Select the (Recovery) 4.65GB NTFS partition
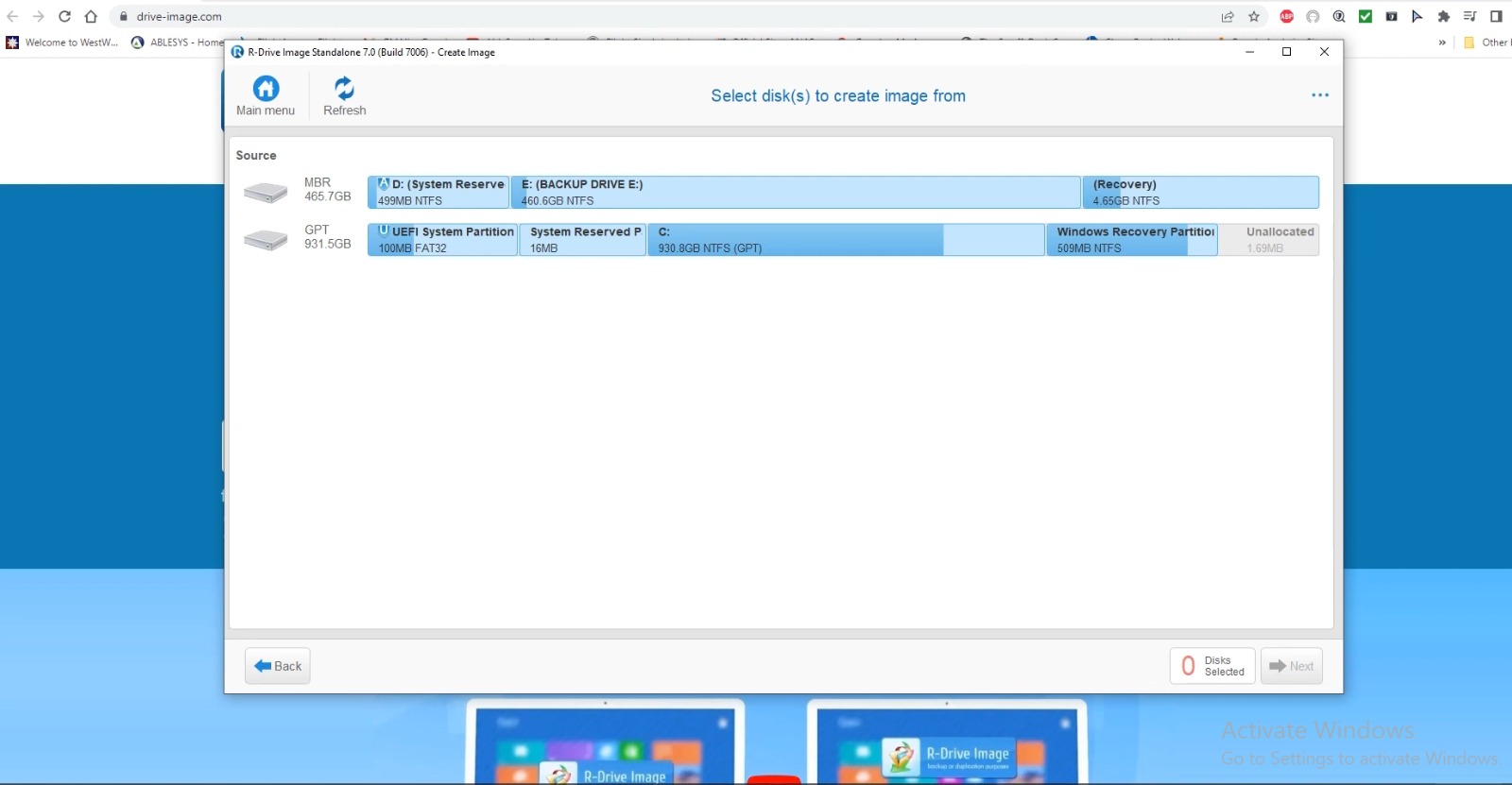 pos(1200,192)
